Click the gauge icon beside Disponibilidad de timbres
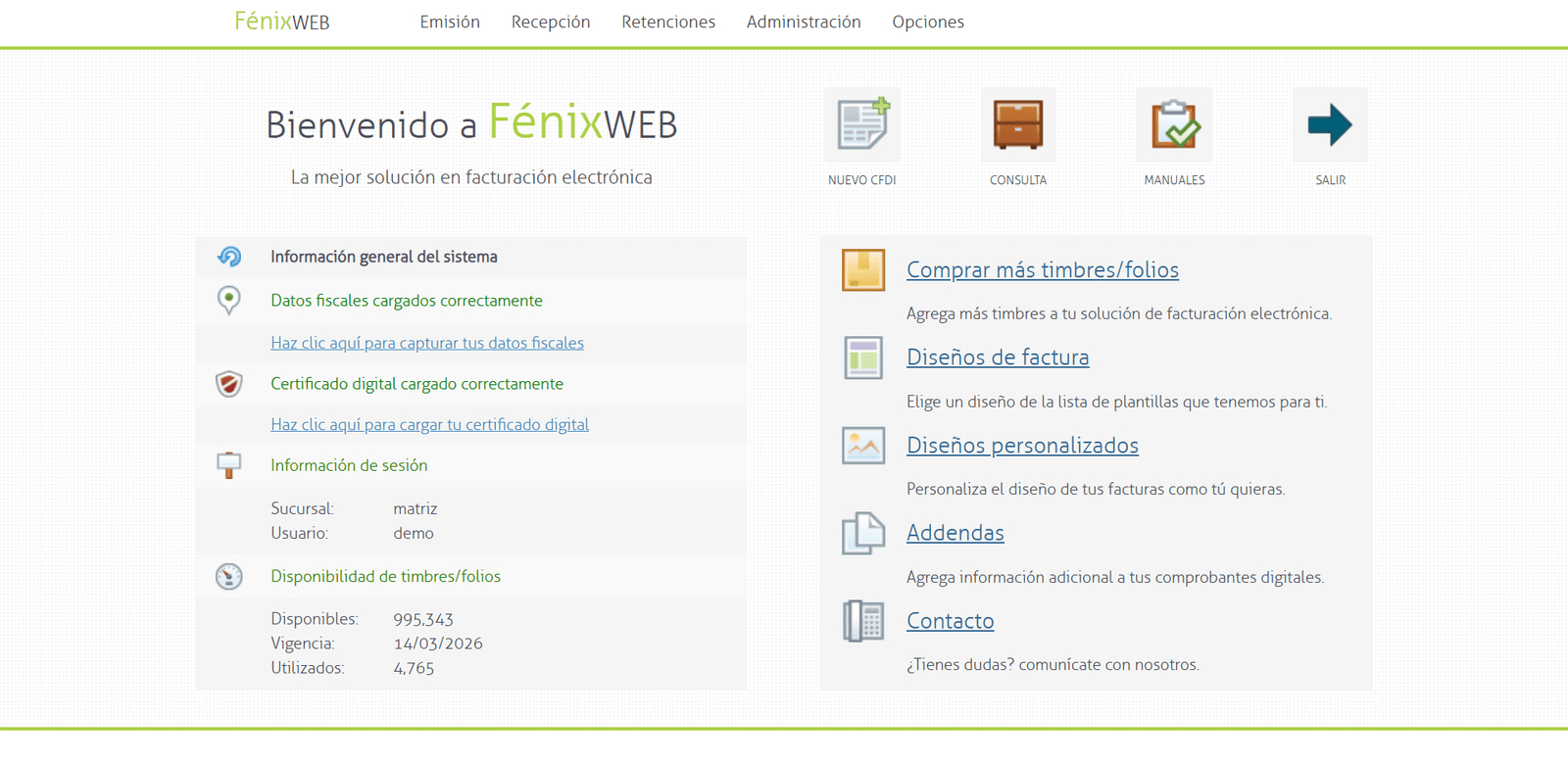Screen dimensions: 1568x763 [x=228, y=576]
